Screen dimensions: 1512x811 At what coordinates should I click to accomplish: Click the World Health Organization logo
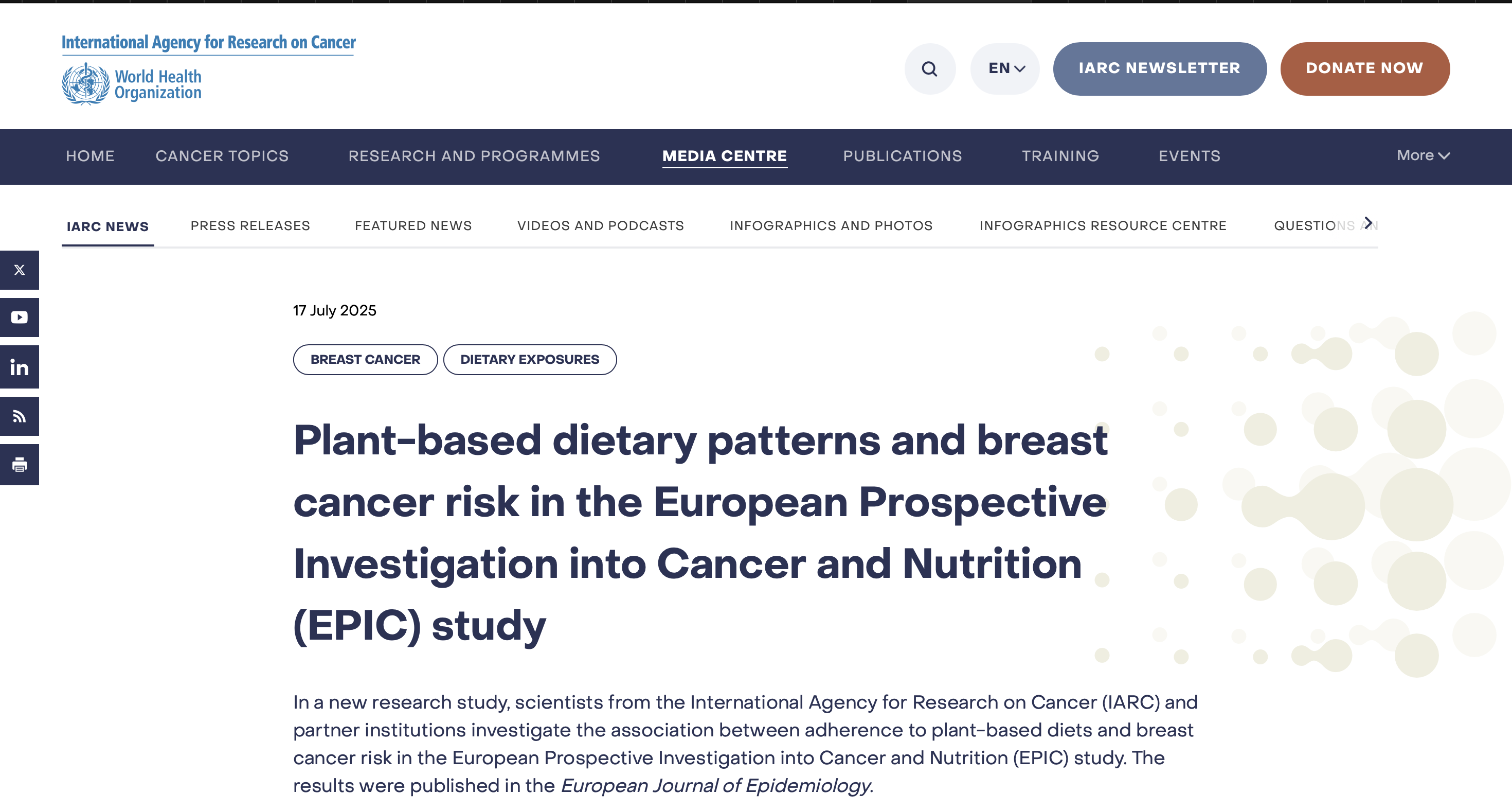(132, 84)
